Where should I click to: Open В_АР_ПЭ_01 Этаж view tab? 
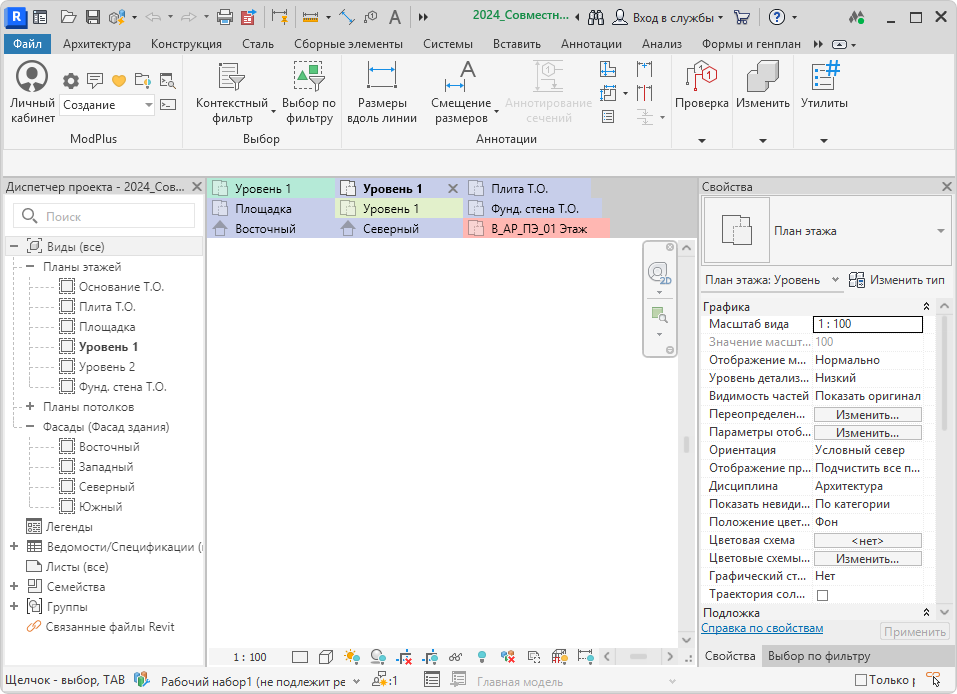[x=537, y=229]
